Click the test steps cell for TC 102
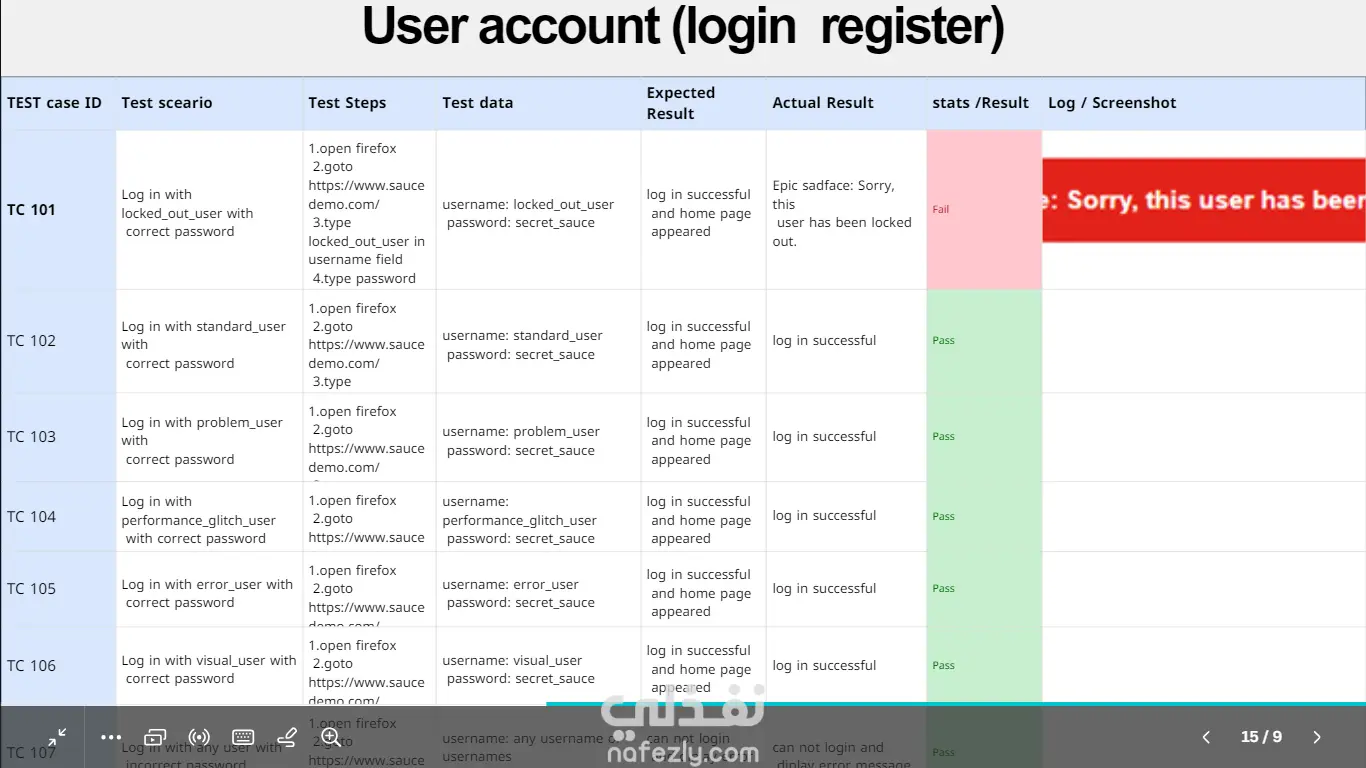1366x768 pixels. [369, 341]
